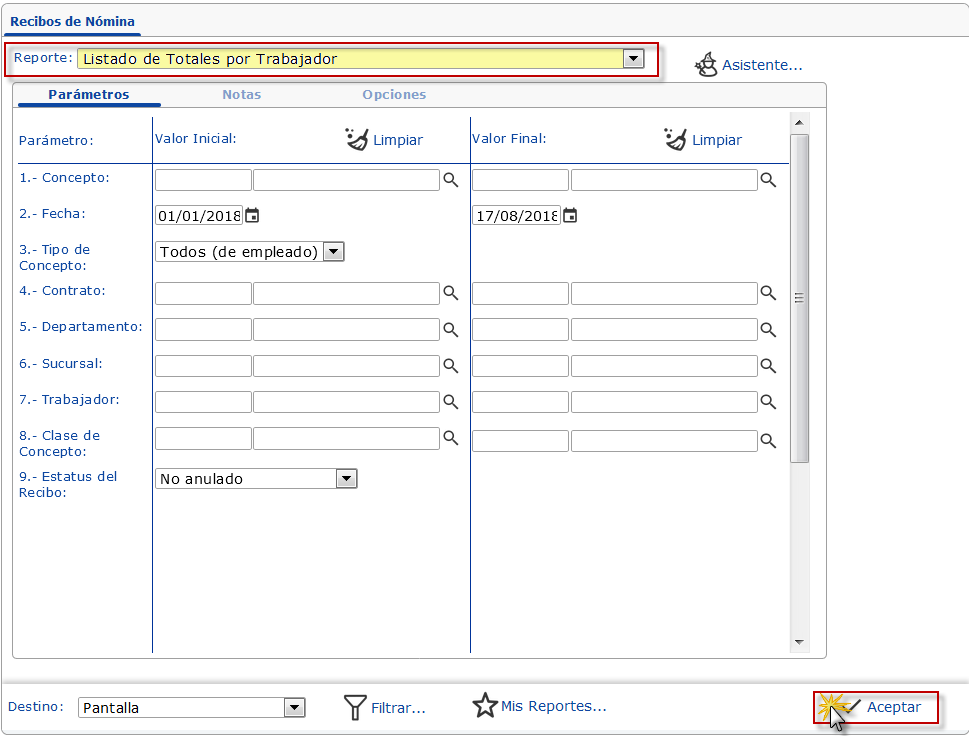Click search magnifier for Trabajador initial value
The image size is (969, 736).
451,402
